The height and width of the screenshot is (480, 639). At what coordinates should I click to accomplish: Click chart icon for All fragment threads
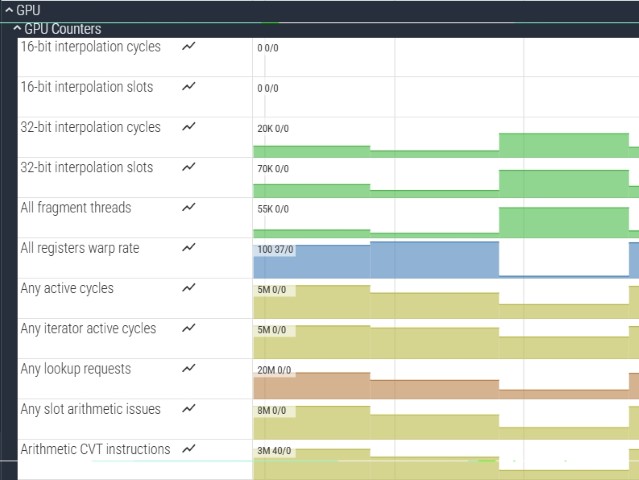pos(189,208)
